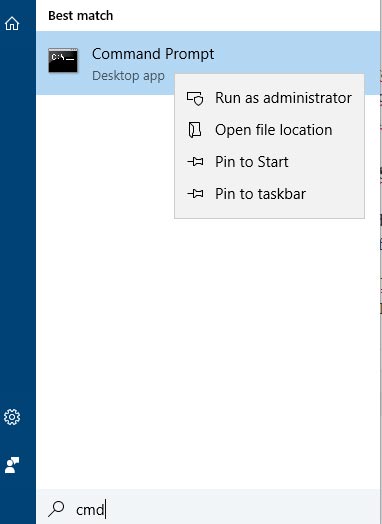Click the folder icon beside Open file location

pyautogui.click(x=195, y=130)
